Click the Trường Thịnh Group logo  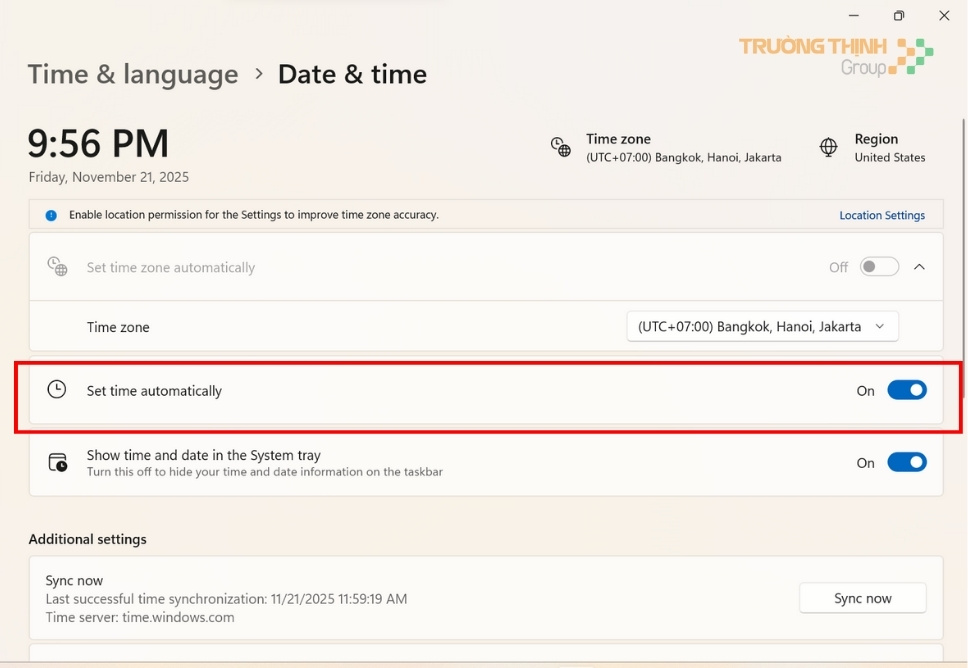tap(835, 56)
